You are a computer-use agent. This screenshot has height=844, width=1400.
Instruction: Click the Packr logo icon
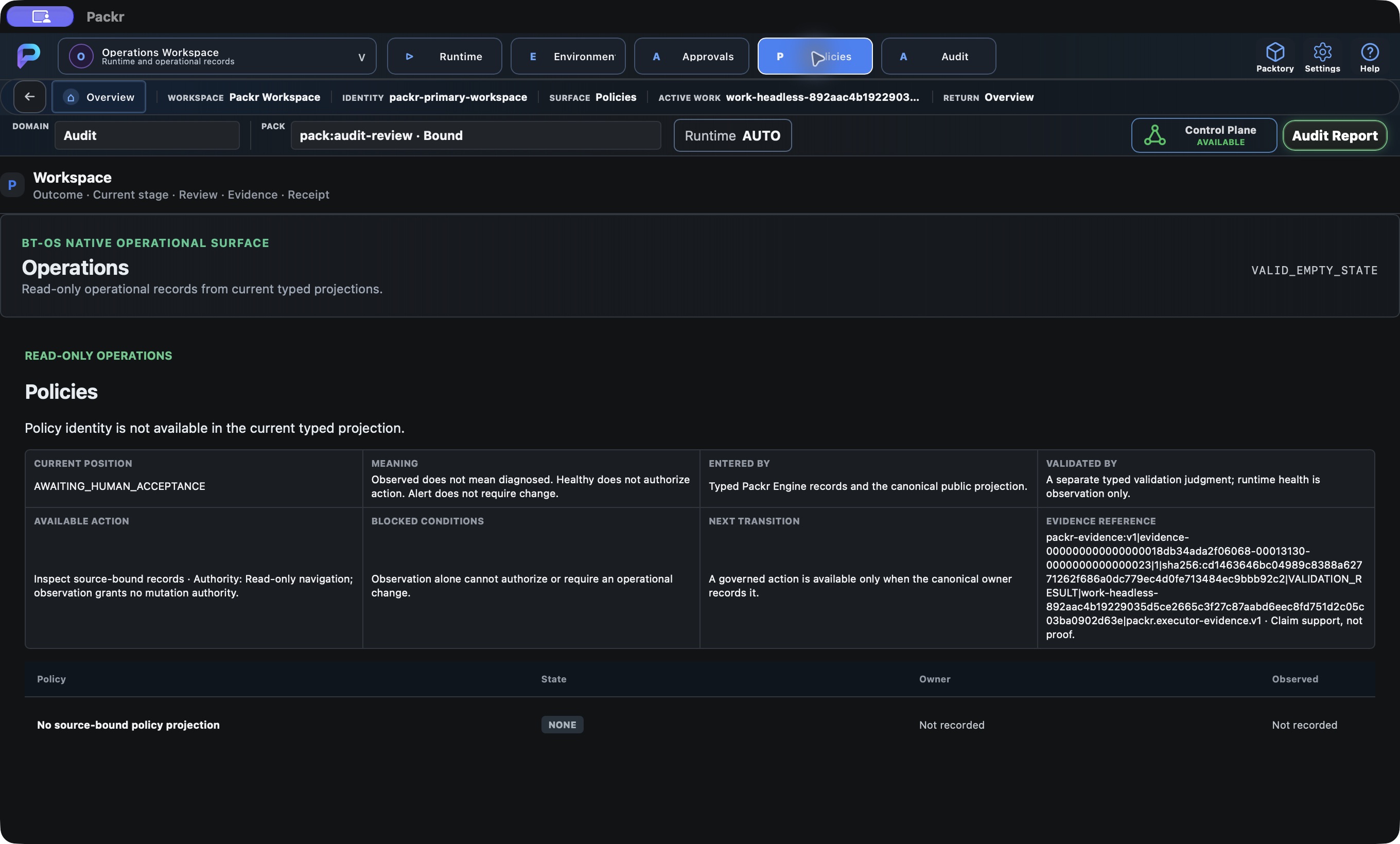coord(28,56)
